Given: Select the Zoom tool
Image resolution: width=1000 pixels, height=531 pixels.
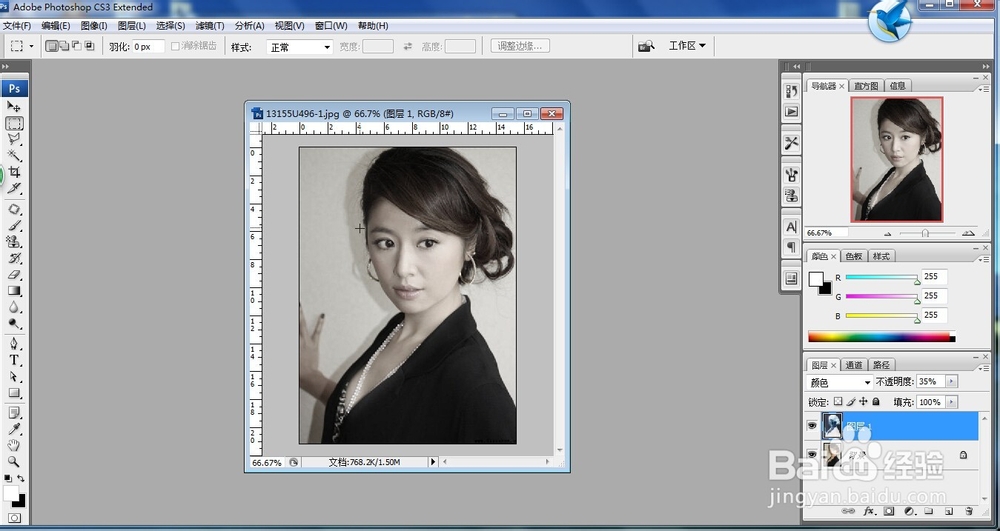Looking at the screenshot, I should coord(14,462).
